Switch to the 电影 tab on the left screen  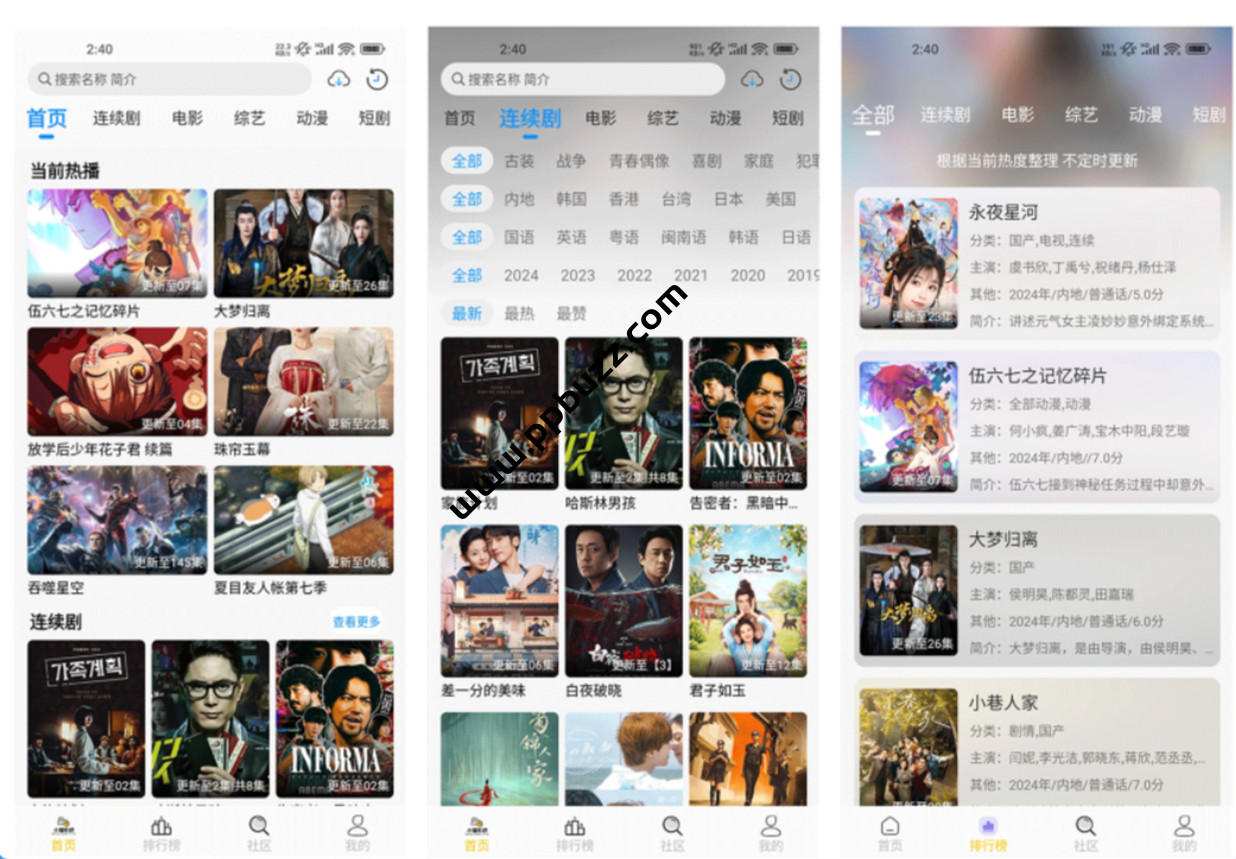tap(187, 118)
